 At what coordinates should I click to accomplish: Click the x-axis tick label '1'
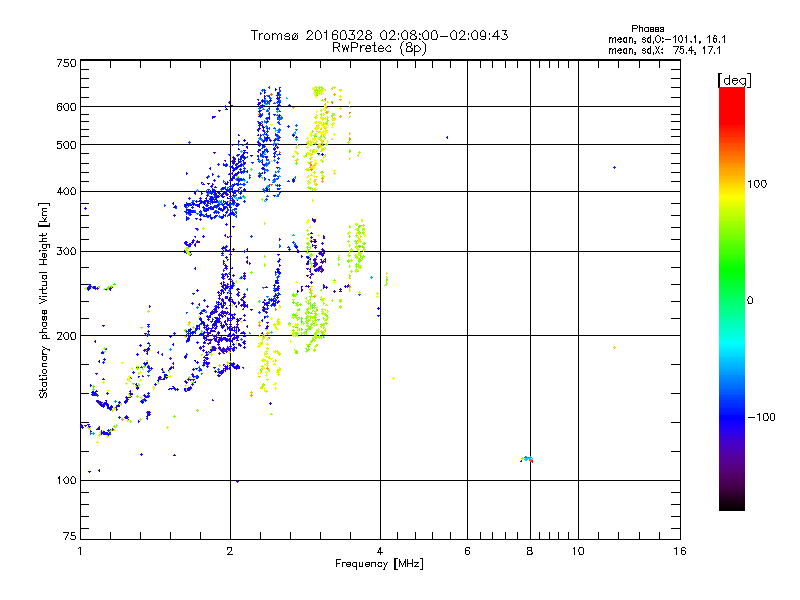coord(80,551)
